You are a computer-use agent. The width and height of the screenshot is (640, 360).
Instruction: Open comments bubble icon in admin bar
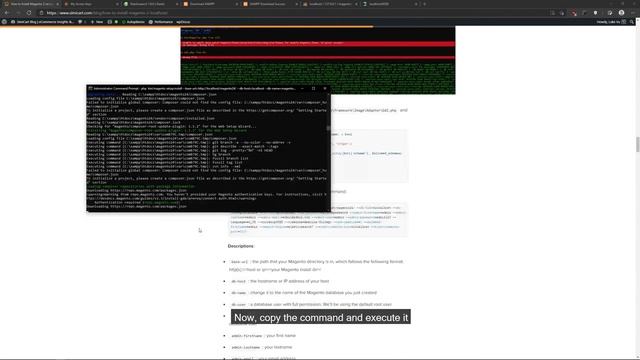tap(81, 22)
